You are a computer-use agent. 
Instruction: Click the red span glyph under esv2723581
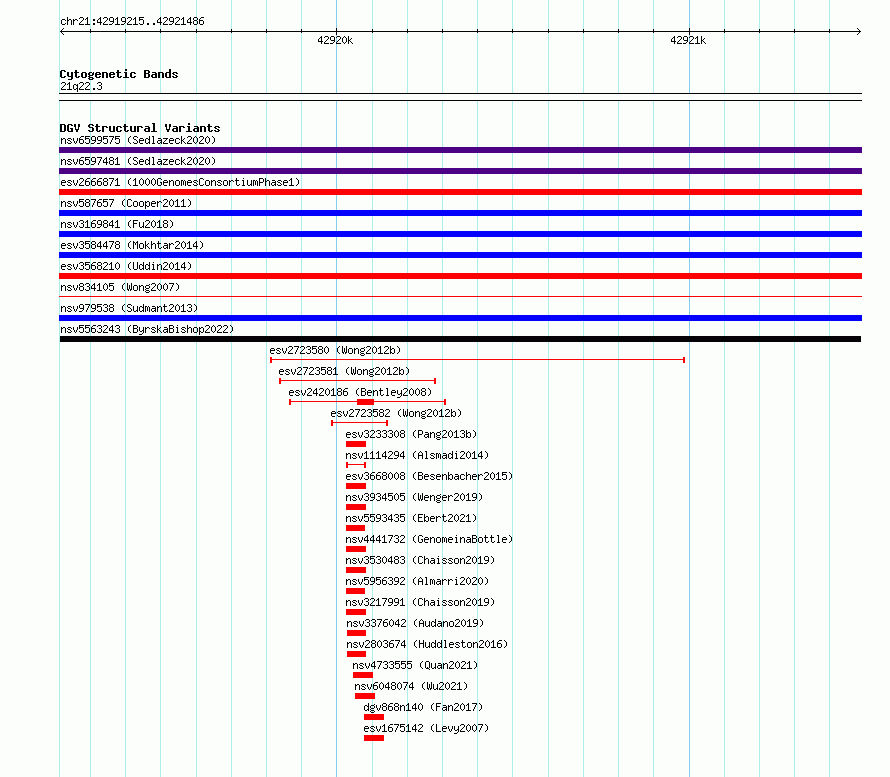pyautogui.click(x=358, y=381)
